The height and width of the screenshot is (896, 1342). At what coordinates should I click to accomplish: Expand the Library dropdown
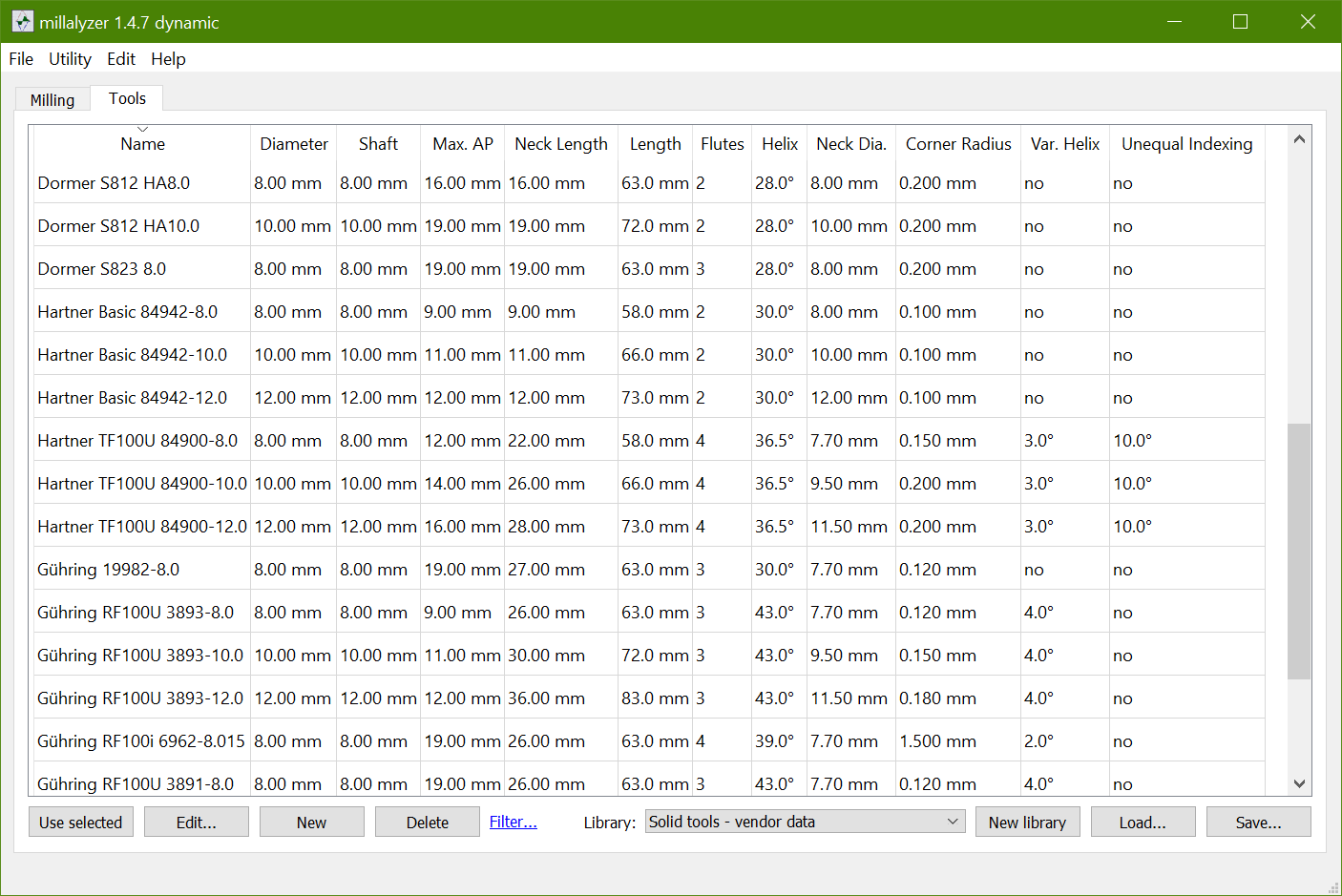[806, 822]
